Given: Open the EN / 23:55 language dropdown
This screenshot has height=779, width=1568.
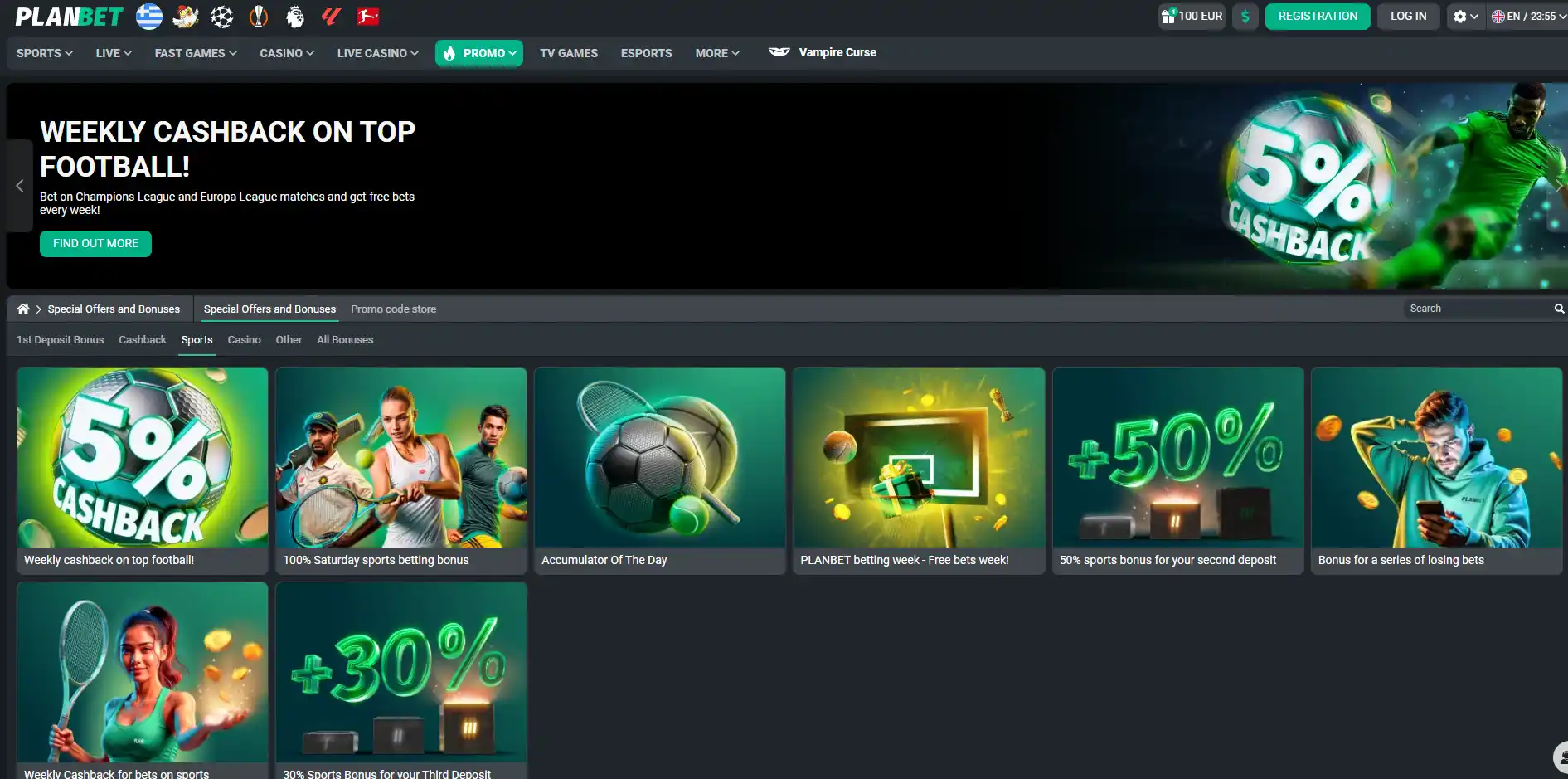Looking at the screenshot, I should tap(1530, 17).
